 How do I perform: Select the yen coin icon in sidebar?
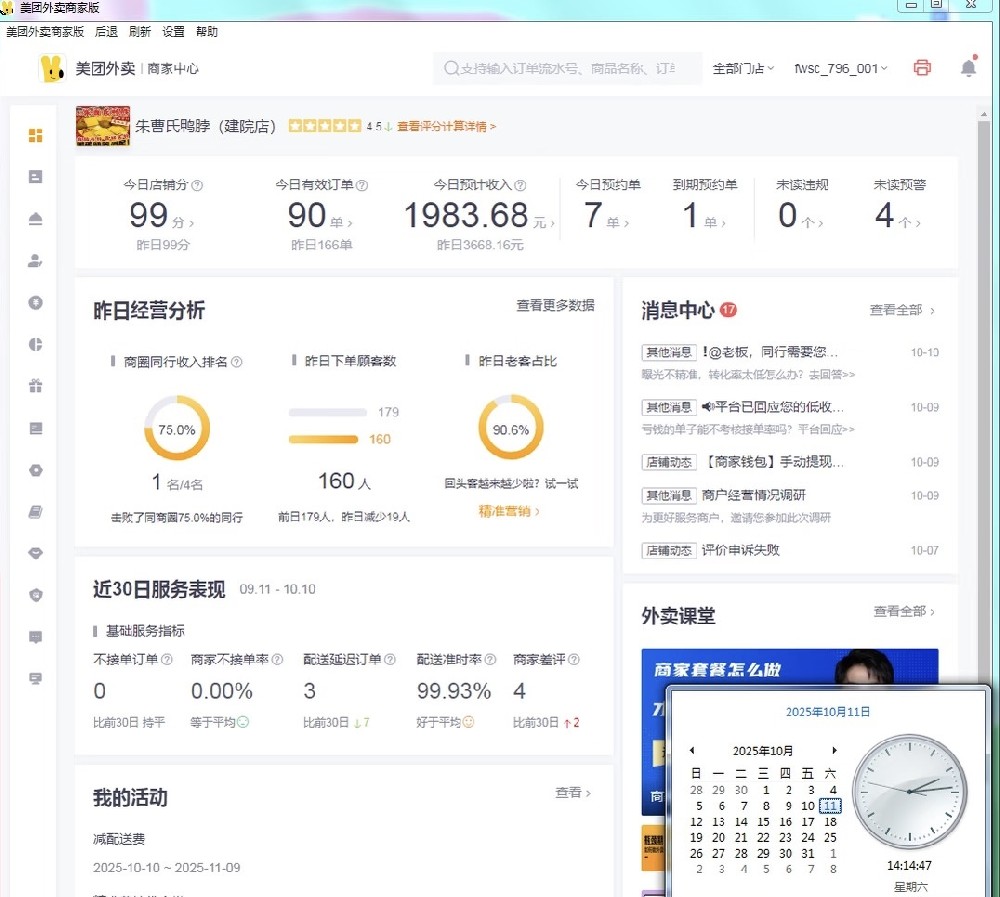click(36, 302)
